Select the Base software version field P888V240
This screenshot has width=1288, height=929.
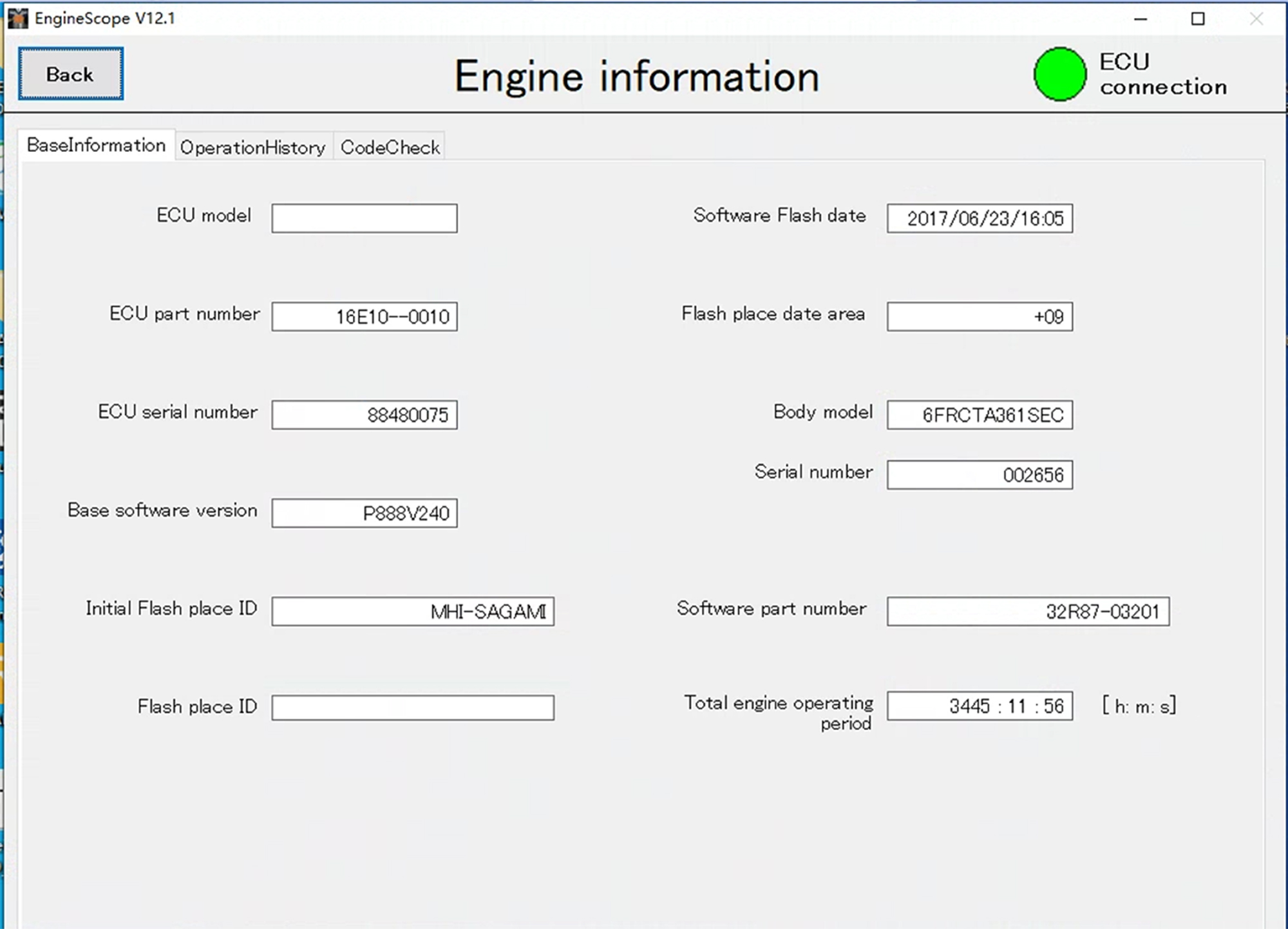pyautogui.click(x=364, y=513)
